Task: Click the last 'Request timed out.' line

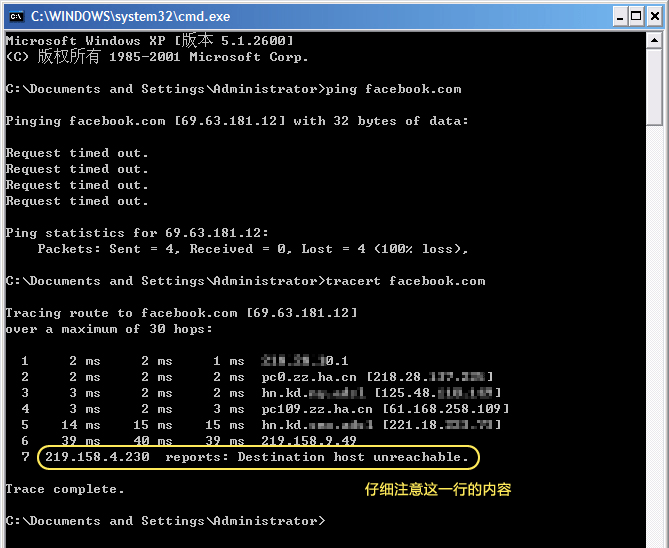Action: coord(77,201)
